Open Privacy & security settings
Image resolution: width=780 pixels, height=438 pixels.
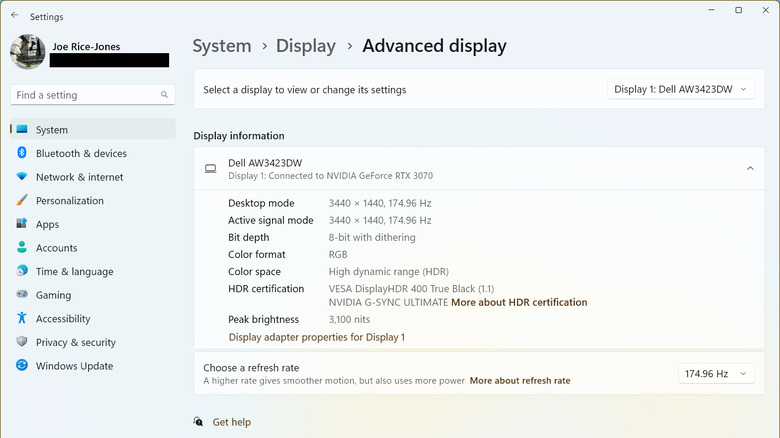[75, 342]
